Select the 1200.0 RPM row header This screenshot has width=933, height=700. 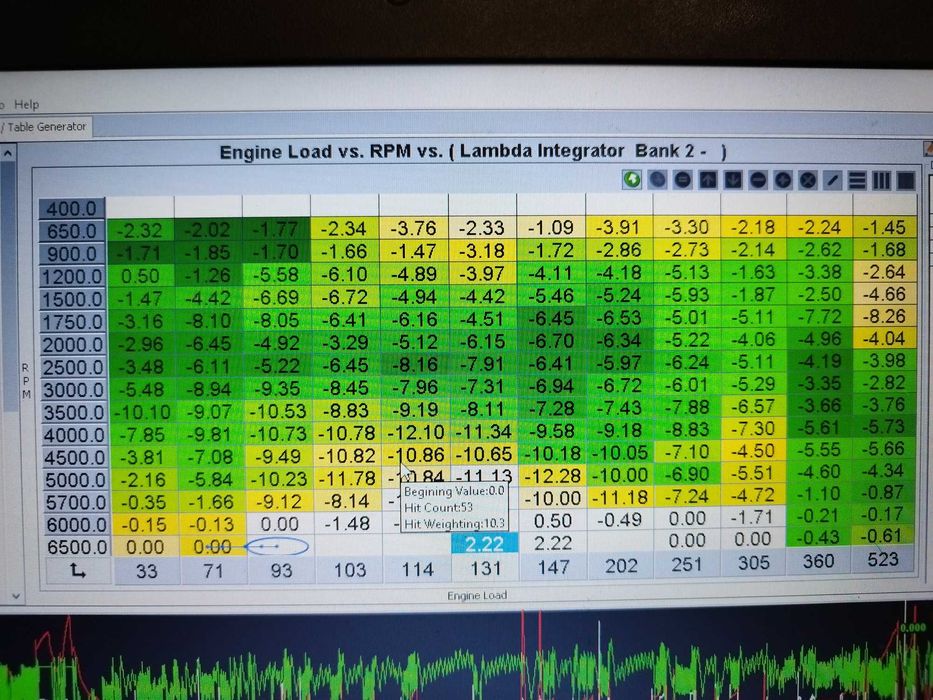pyautogui.click(x=73, y=277)
